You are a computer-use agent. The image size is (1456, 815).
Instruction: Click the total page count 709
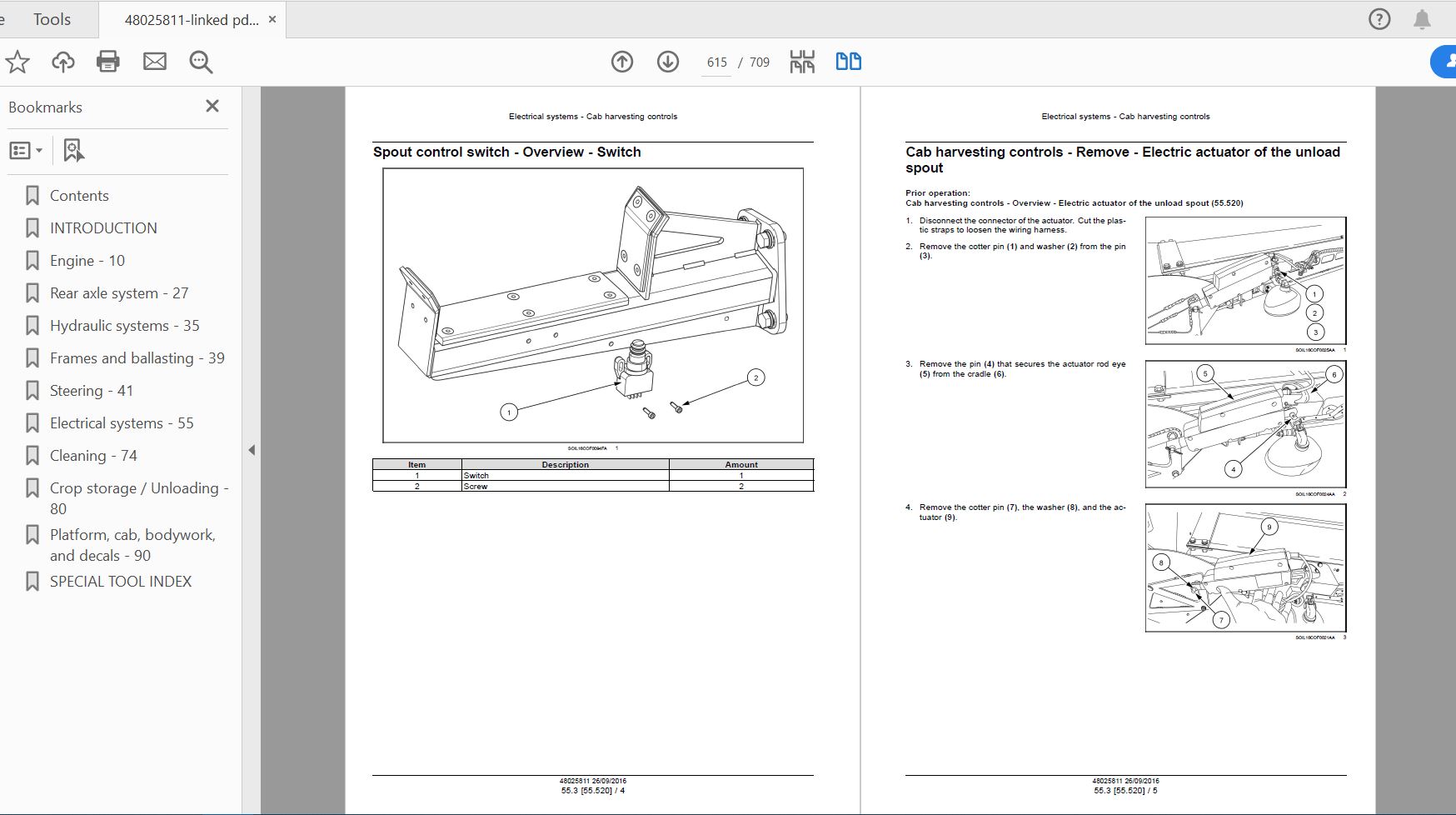760,62
